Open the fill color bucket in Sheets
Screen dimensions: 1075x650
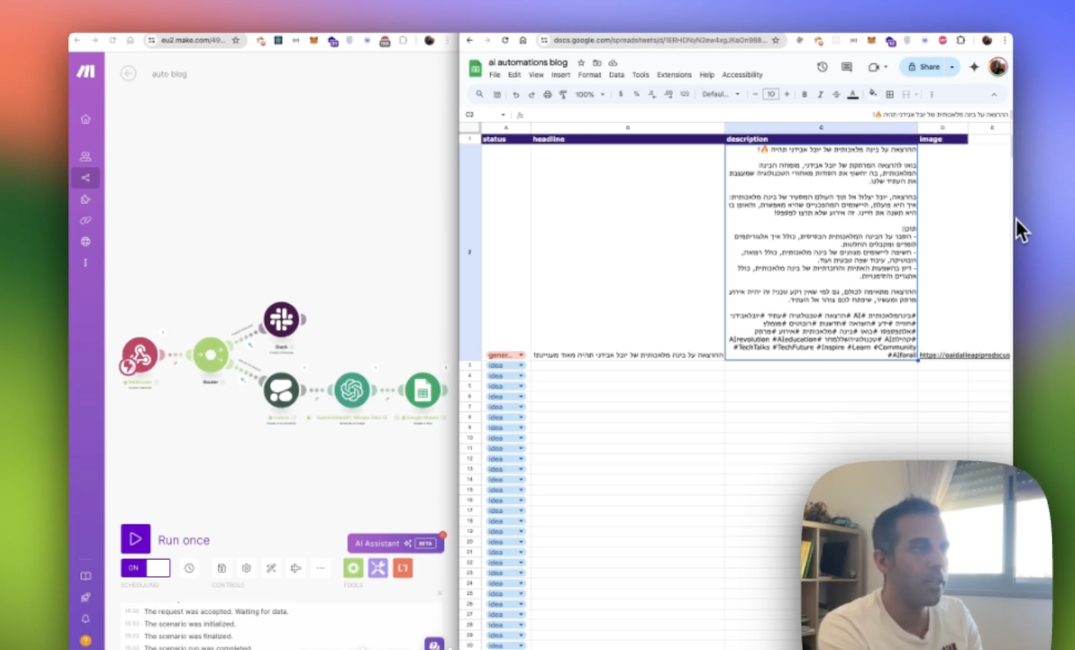point(873,94)
